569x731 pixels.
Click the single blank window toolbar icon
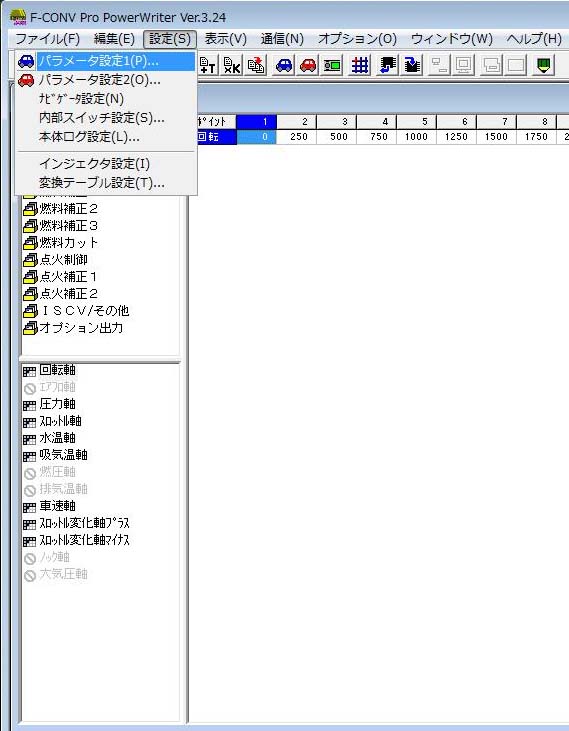tap(516, 66)
